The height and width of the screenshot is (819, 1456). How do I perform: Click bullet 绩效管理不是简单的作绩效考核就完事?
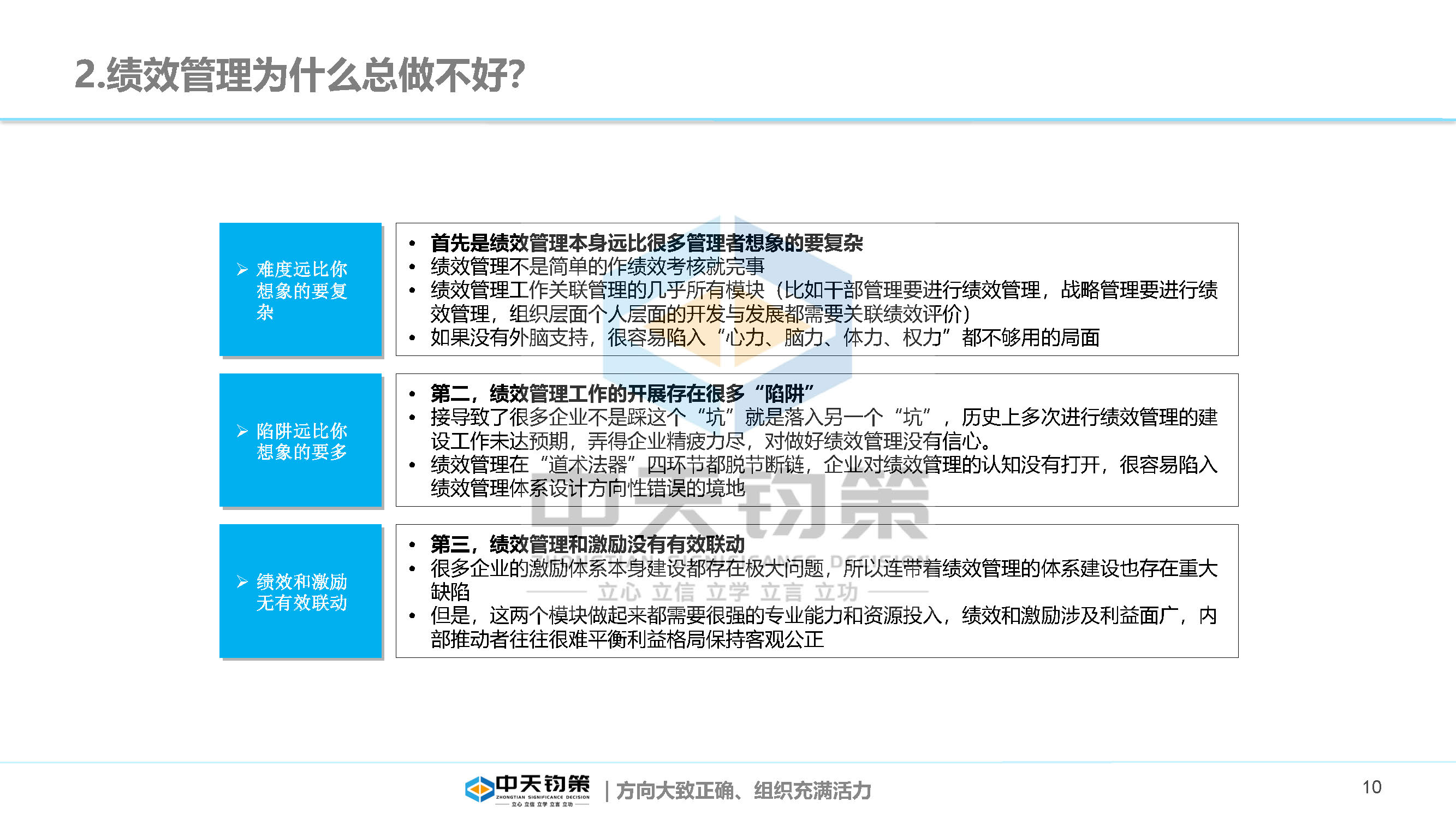tap(597, 266)
